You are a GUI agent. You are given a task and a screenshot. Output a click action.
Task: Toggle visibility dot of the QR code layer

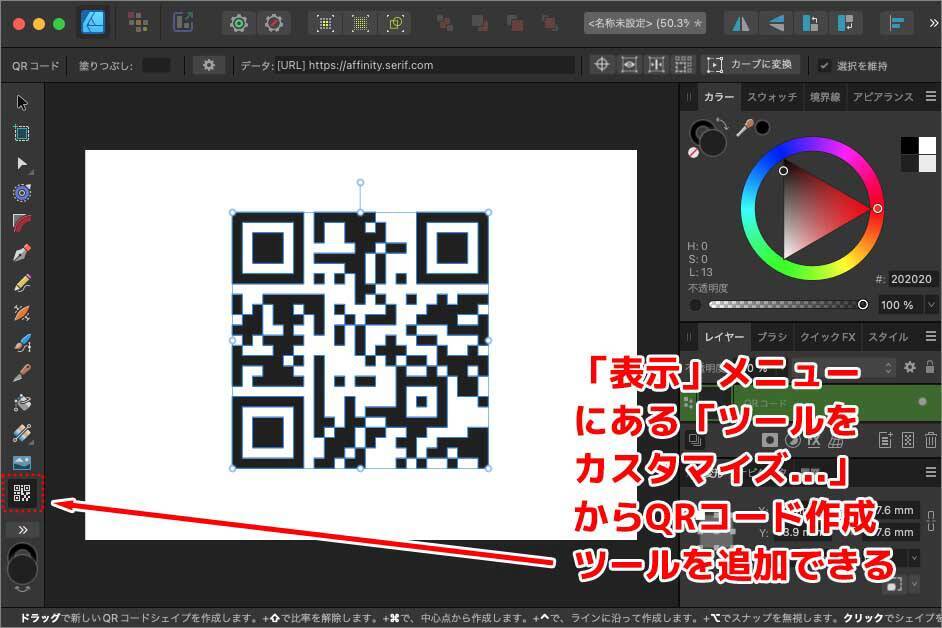tap(922, 401)
